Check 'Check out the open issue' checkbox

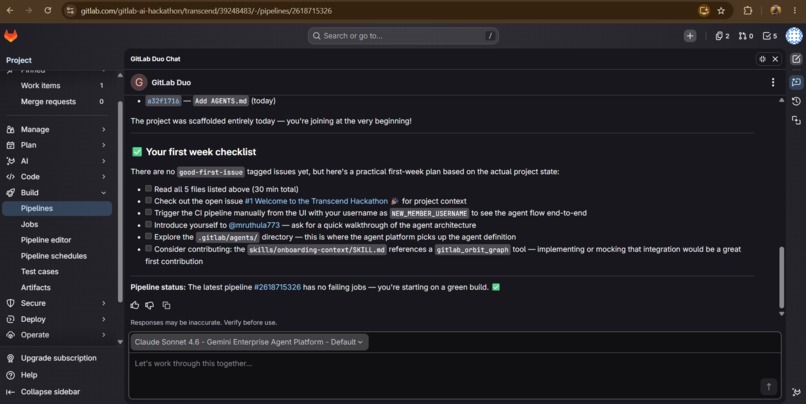click(x=149, y=200)
